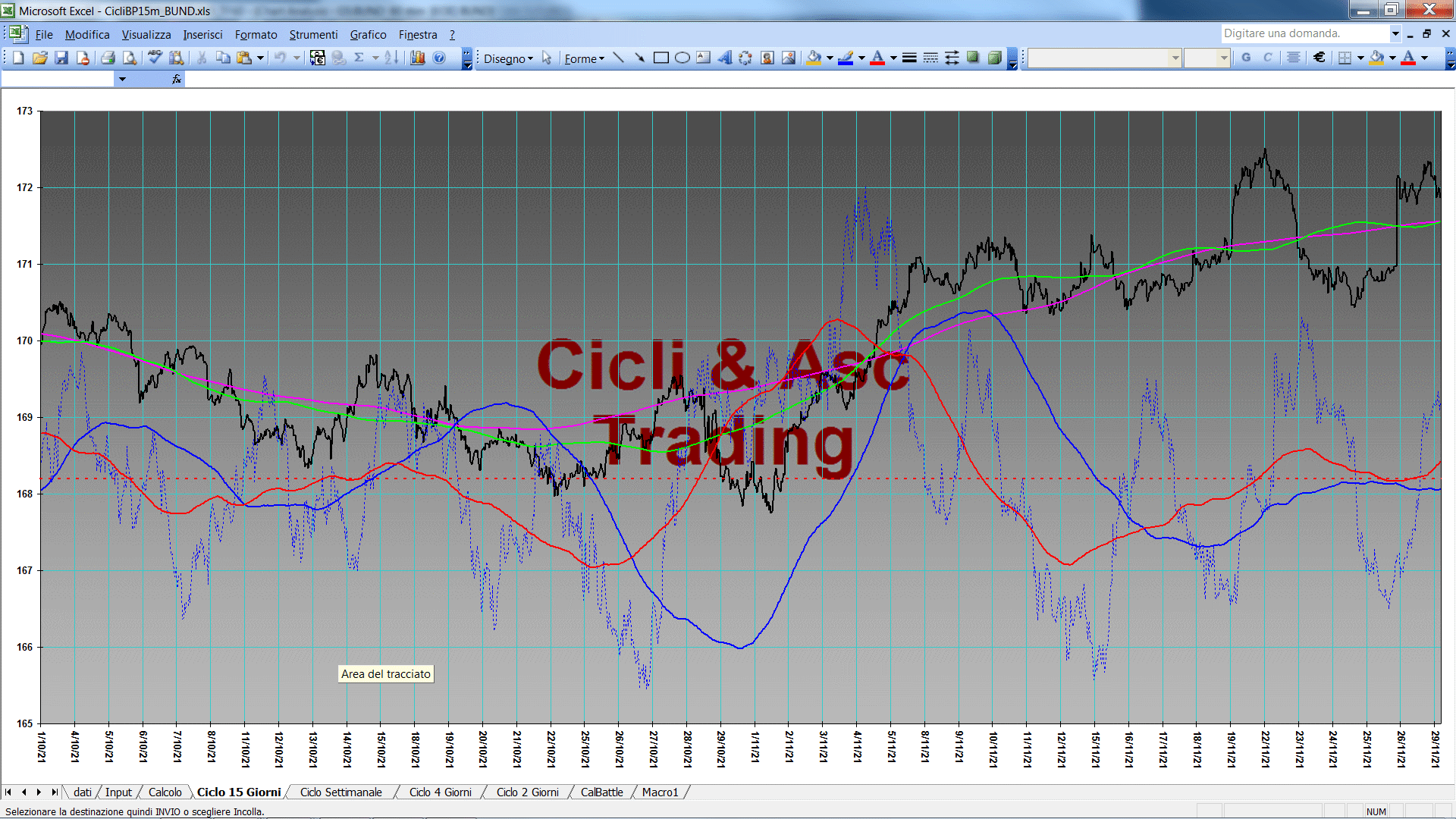Open the Arrow Style options
The height and width of the screenshot is (819, 1456).
coord(952,58)
